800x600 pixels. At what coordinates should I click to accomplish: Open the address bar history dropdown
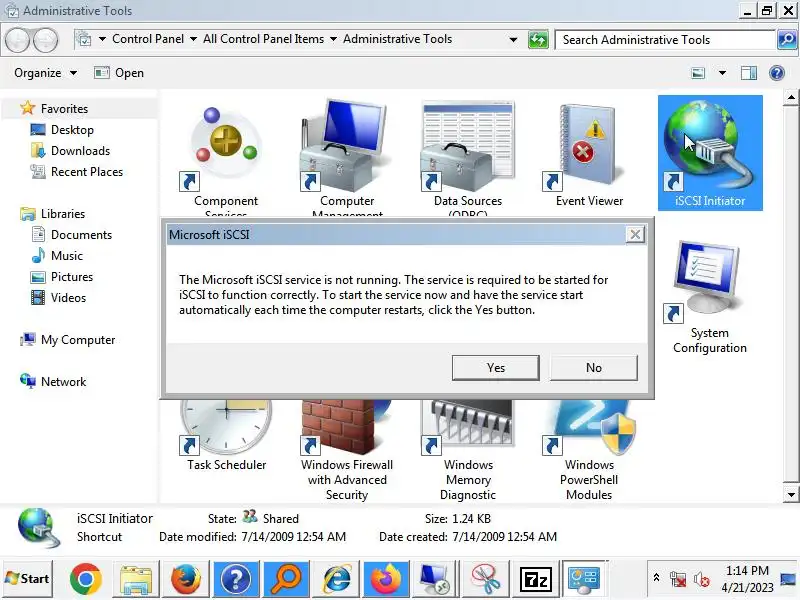coord(513,40)
